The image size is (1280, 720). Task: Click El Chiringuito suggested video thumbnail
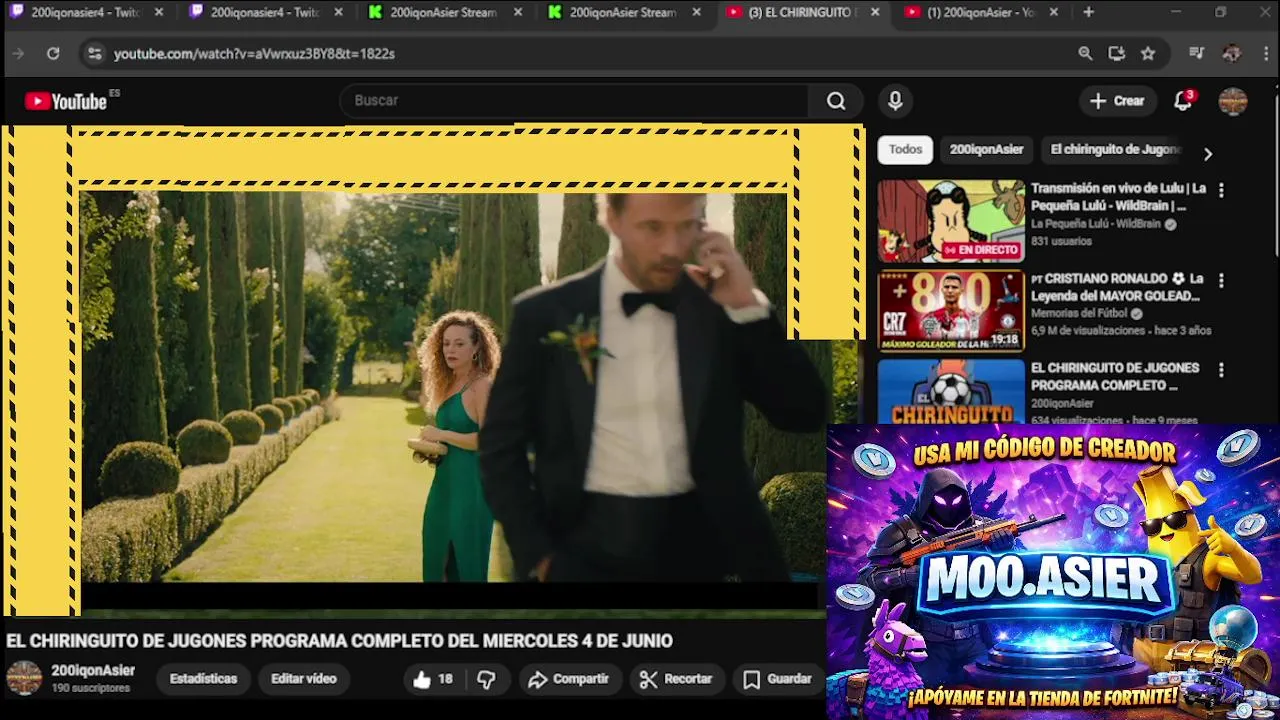click(x=951, y=392)
